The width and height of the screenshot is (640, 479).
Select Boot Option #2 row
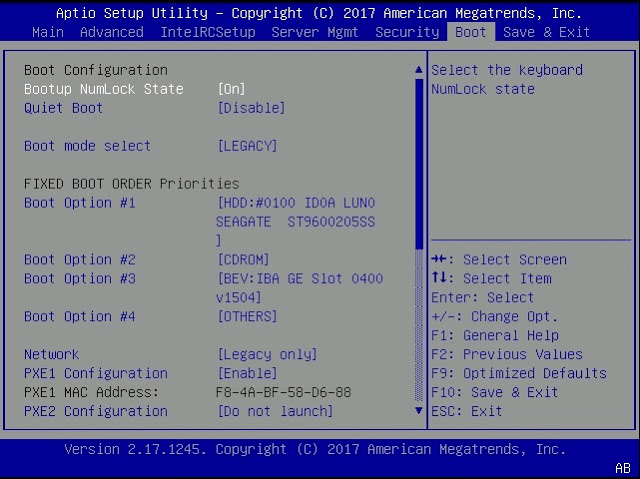click(80, 259)
